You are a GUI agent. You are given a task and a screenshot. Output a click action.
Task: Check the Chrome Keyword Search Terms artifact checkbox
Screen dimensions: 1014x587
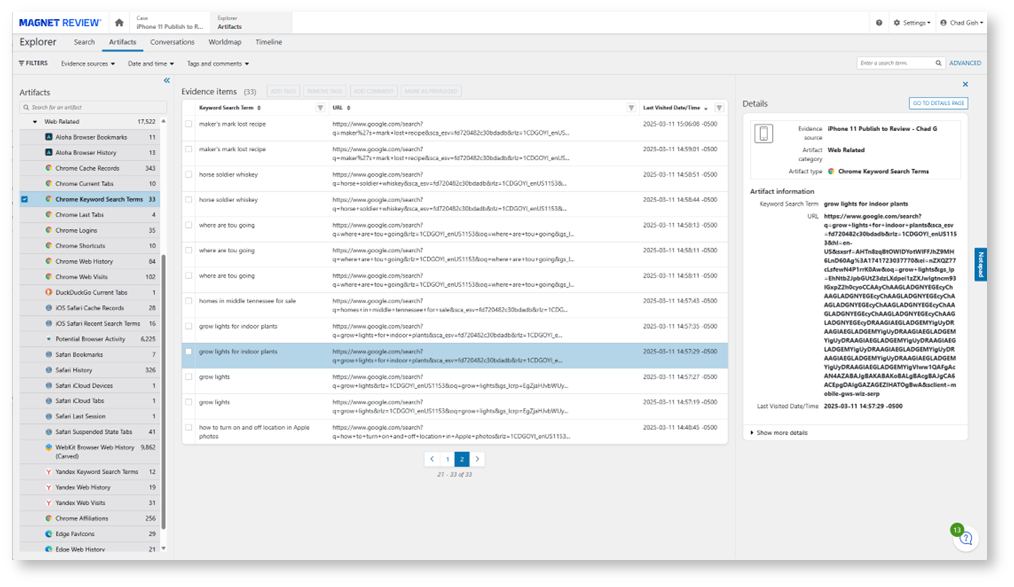tap(24, 198)
